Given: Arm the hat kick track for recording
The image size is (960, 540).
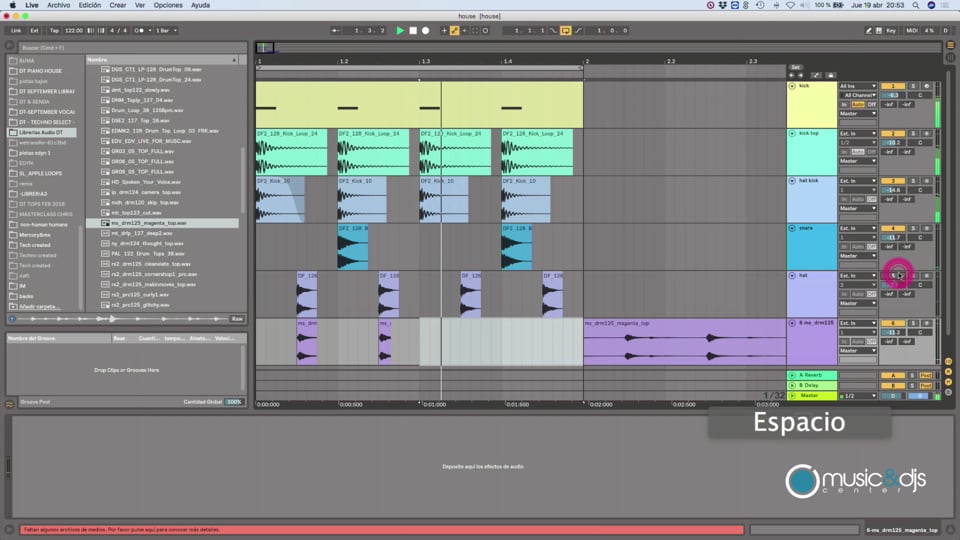Looking at the screenshot, I should click(926, 181).
